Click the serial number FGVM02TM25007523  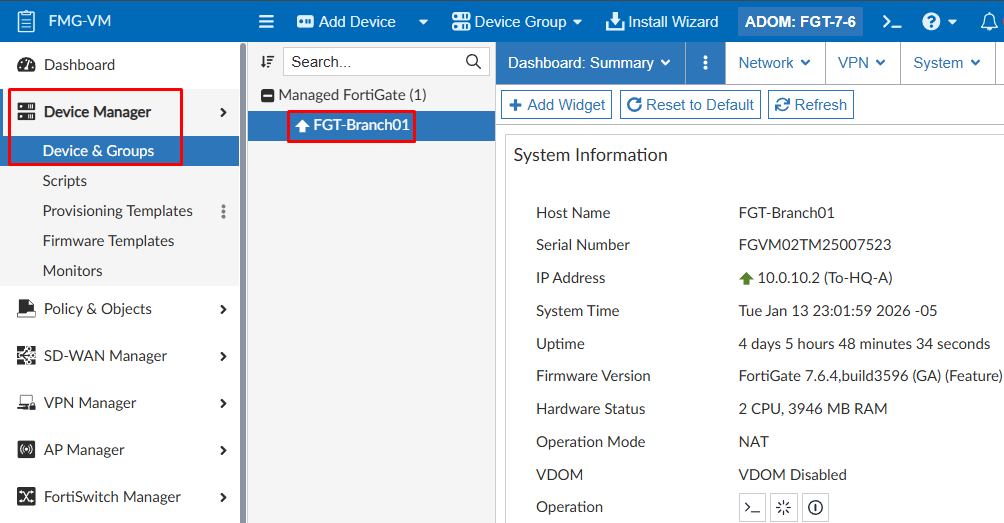(x=814, y=245)
